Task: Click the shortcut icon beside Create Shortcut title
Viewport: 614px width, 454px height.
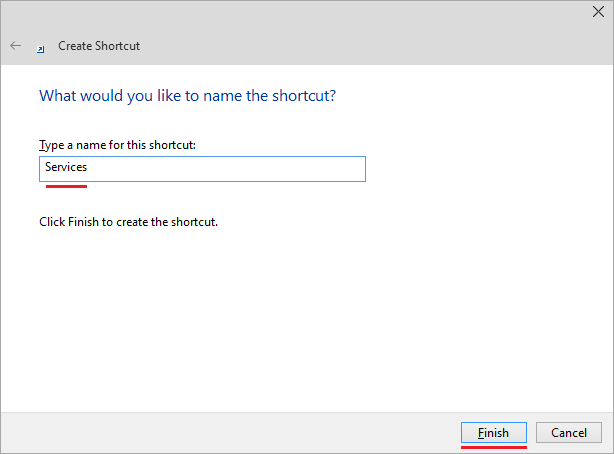Action: tap(41, 49)
